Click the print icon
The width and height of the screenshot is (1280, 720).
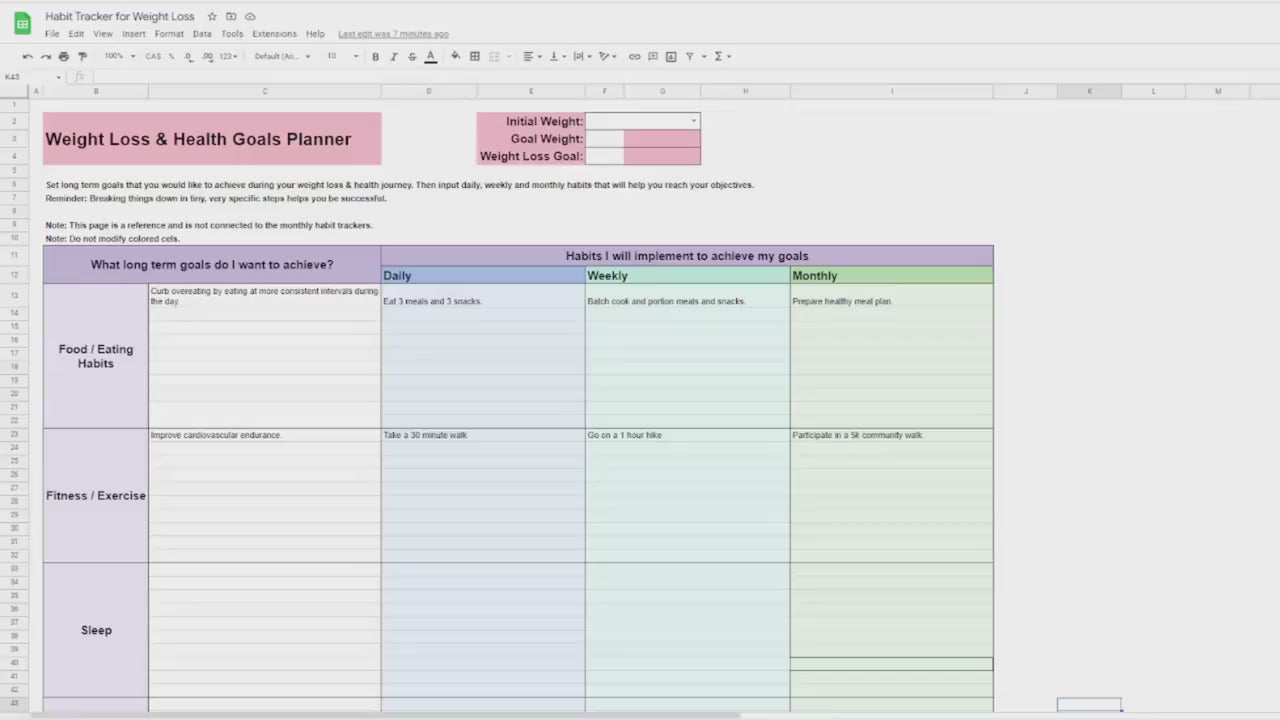click(64, 57)
